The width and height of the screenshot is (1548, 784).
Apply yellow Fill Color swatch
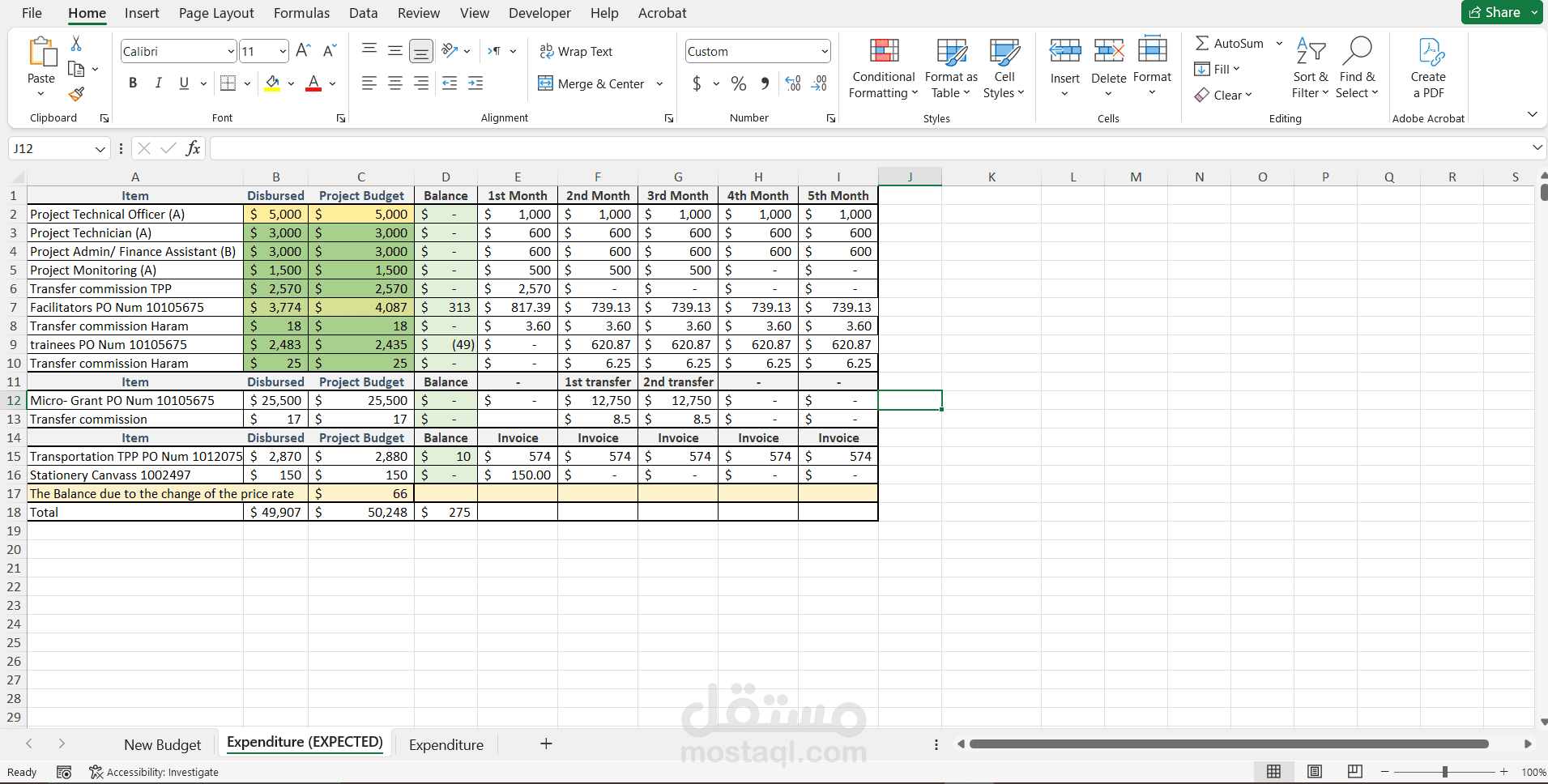click(x=272, y=83)
